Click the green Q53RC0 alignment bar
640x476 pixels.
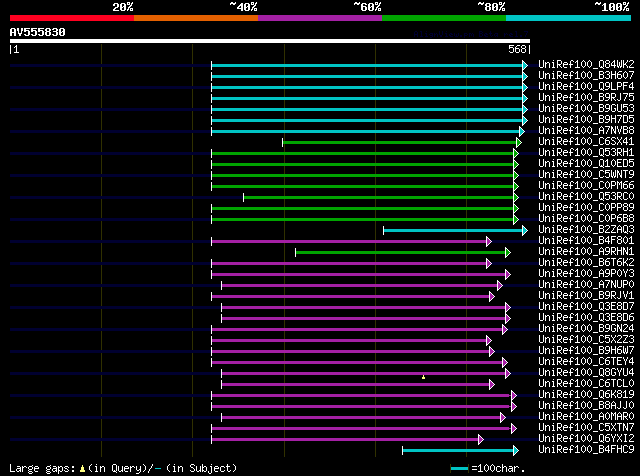click(x=381, y=198)
